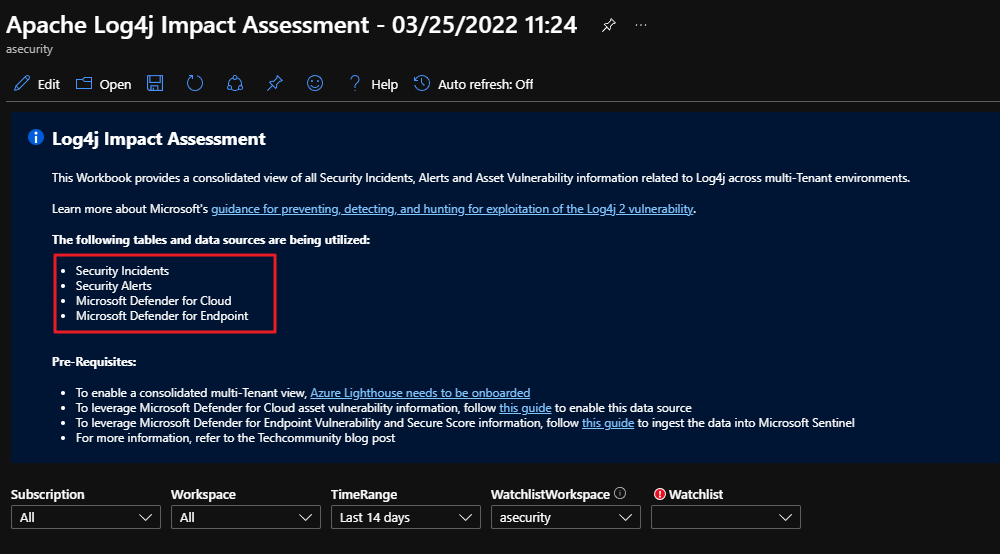1000x554 pixels.
Task: Click the 'following tables and data sources' line
Action: pyautogui.click(x=211, y=240)
